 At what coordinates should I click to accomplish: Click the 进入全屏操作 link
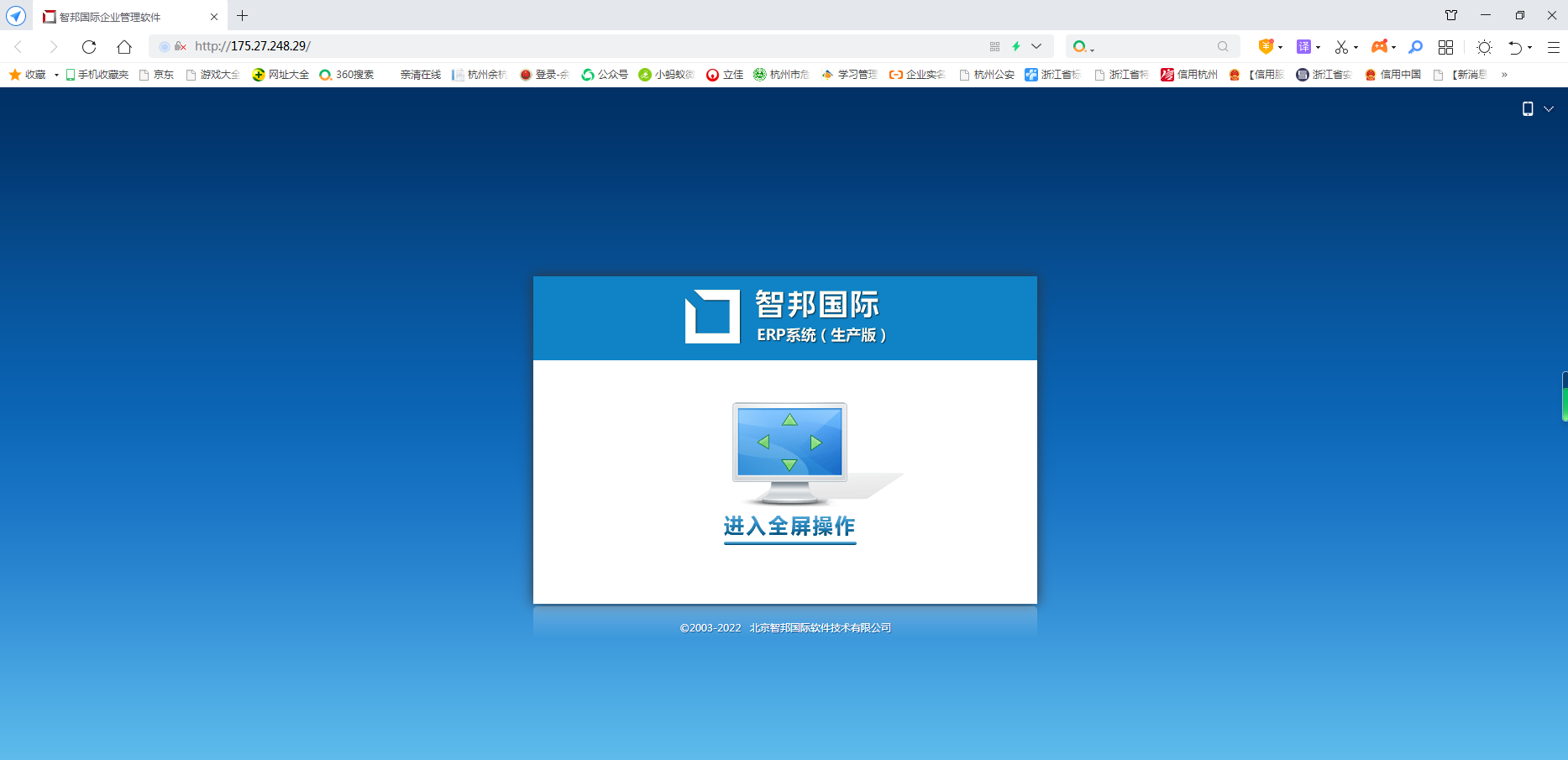point(789,526)
